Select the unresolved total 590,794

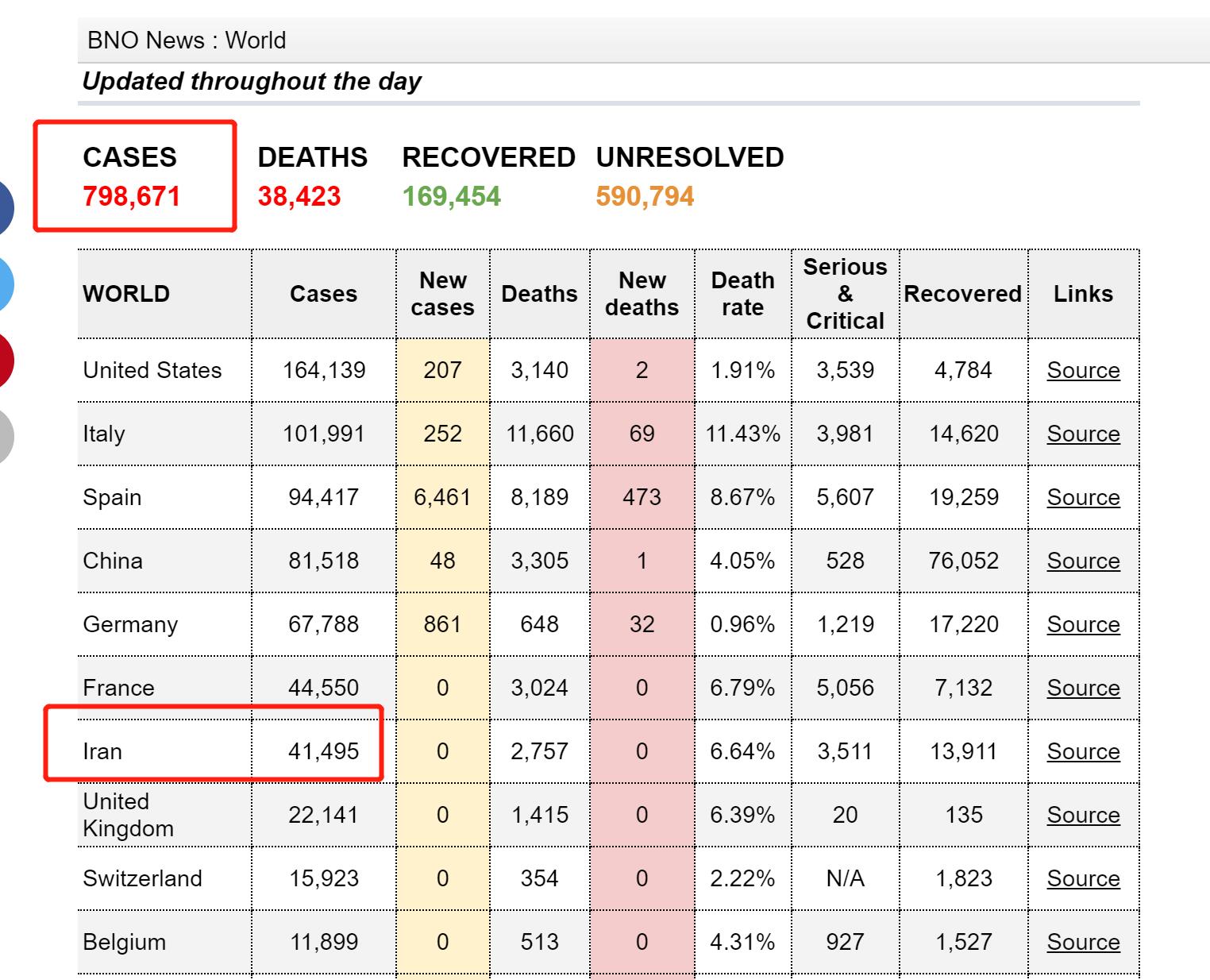[x=645, y=196]
